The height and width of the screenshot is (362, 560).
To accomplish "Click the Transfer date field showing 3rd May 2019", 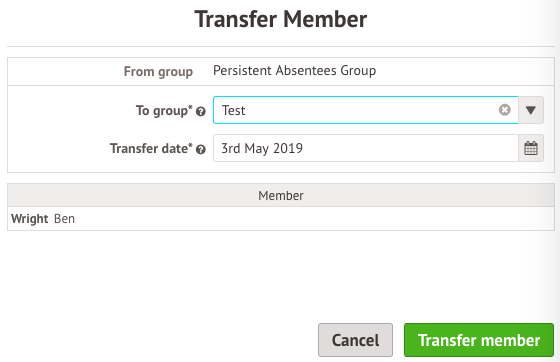I will tap(365, 148).
